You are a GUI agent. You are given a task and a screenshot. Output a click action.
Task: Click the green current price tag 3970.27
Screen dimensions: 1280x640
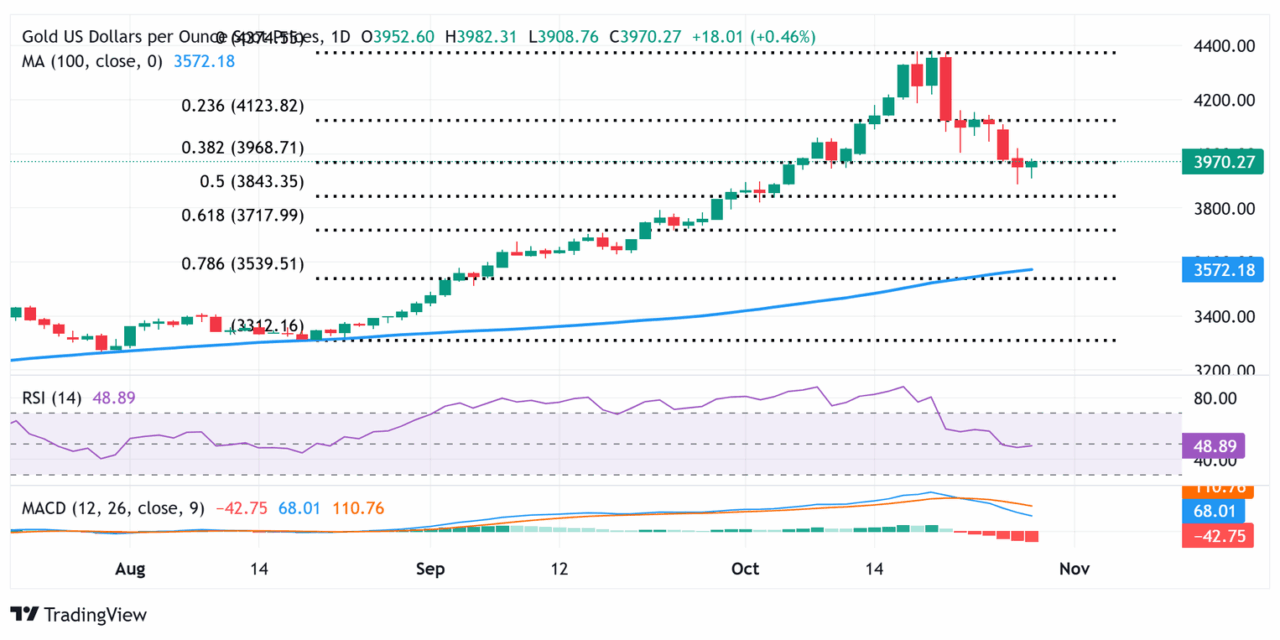(x=1222, y=162)
